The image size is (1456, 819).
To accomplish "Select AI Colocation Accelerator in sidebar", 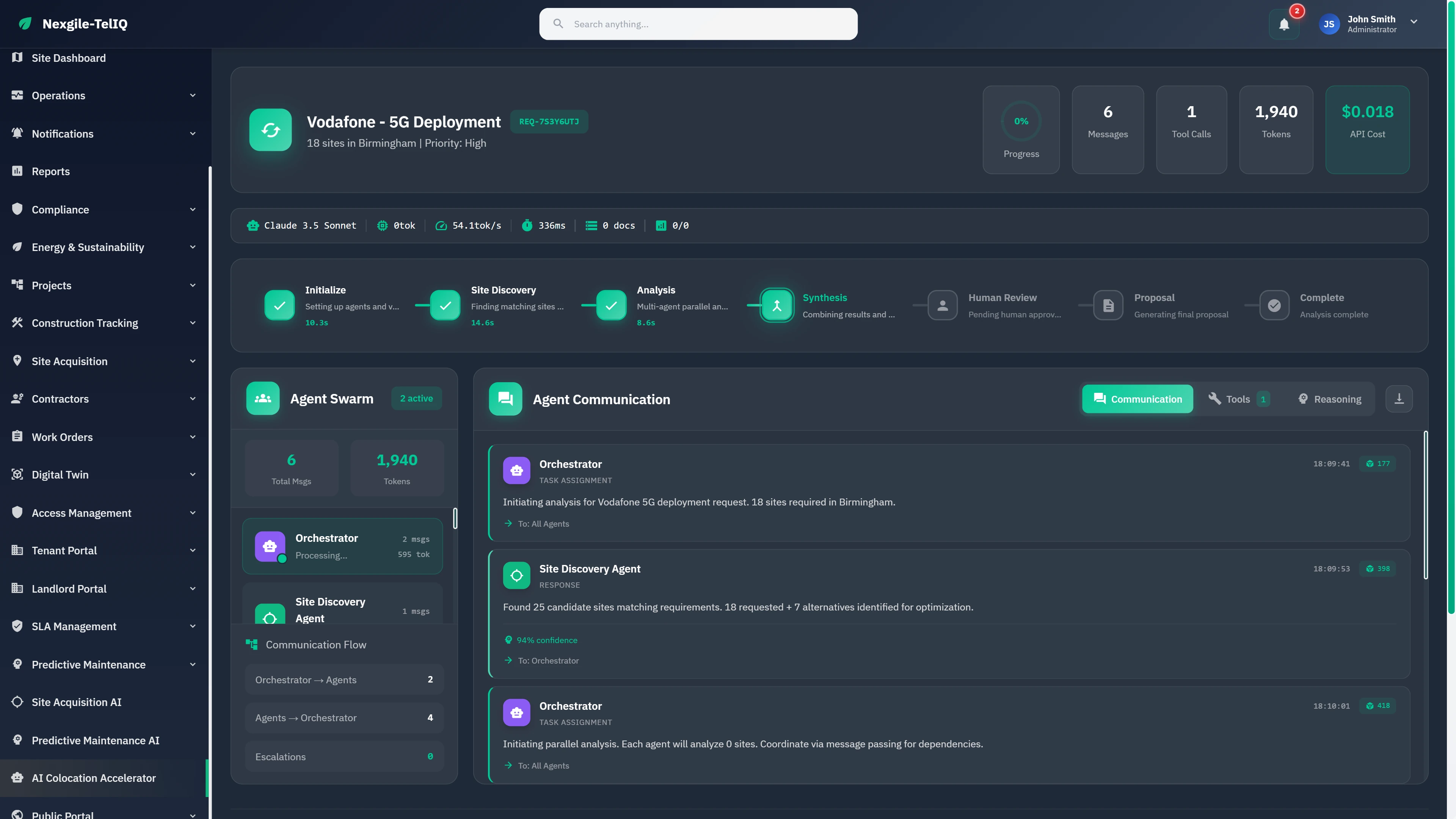I will 93,778.
